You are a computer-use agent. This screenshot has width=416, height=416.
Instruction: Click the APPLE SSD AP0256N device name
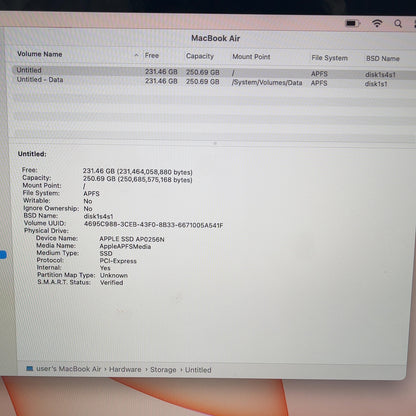coord(132,239)
